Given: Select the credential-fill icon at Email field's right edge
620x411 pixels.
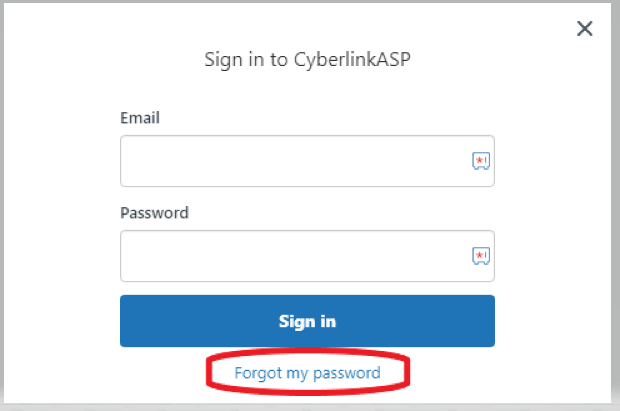Looking at the screenshot, I should tap(481, 161).
